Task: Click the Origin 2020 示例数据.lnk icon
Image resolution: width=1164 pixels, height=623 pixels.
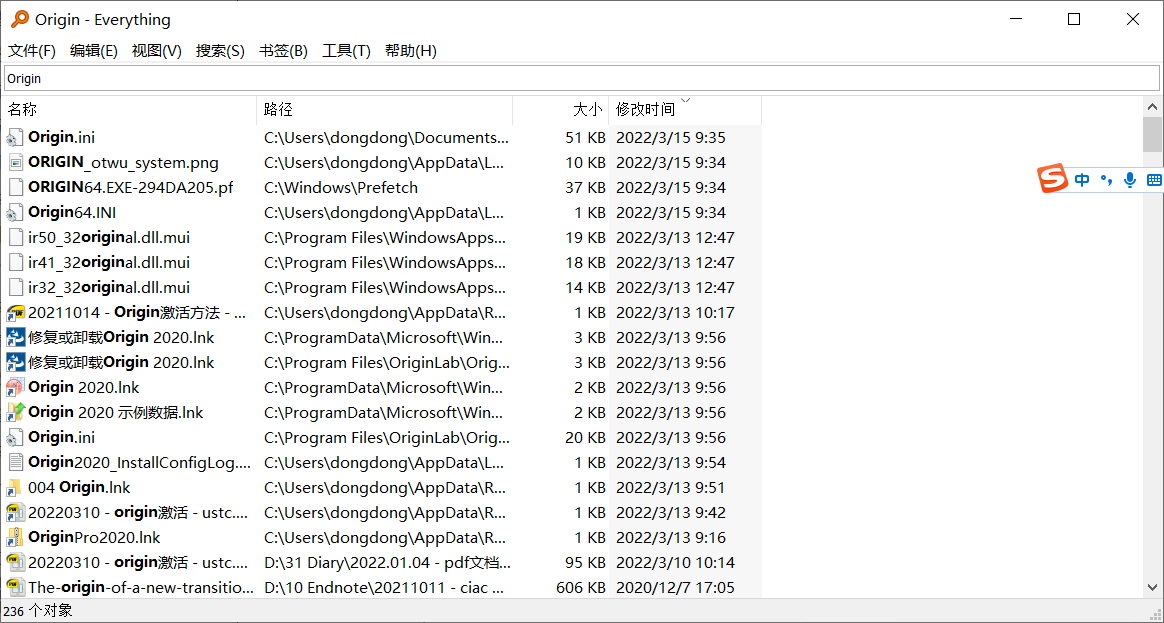Action: tap(15, 413)
